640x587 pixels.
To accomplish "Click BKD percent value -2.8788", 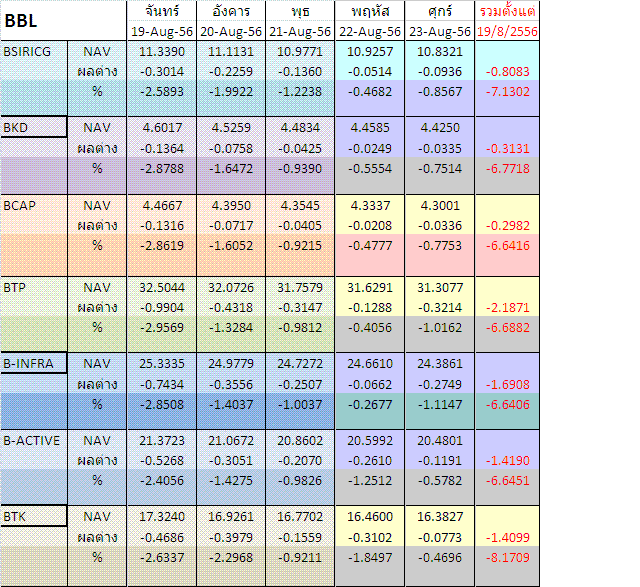I will point(162,168).
